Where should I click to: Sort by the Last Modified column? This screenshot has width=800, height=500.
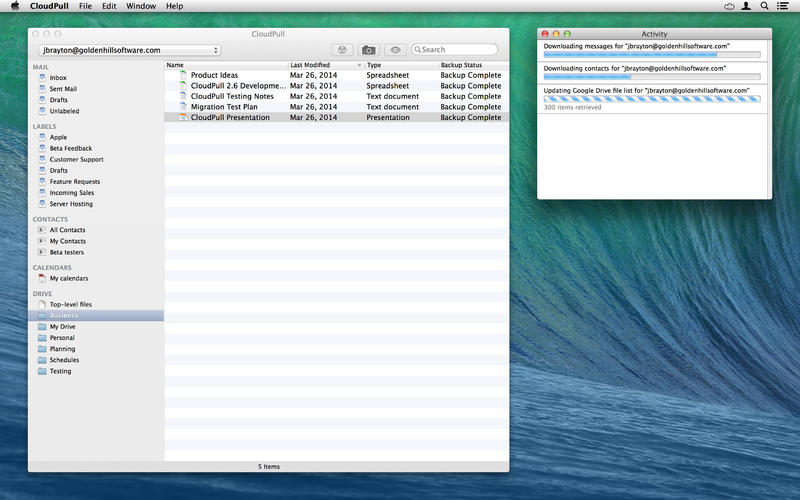coord(324,65)
